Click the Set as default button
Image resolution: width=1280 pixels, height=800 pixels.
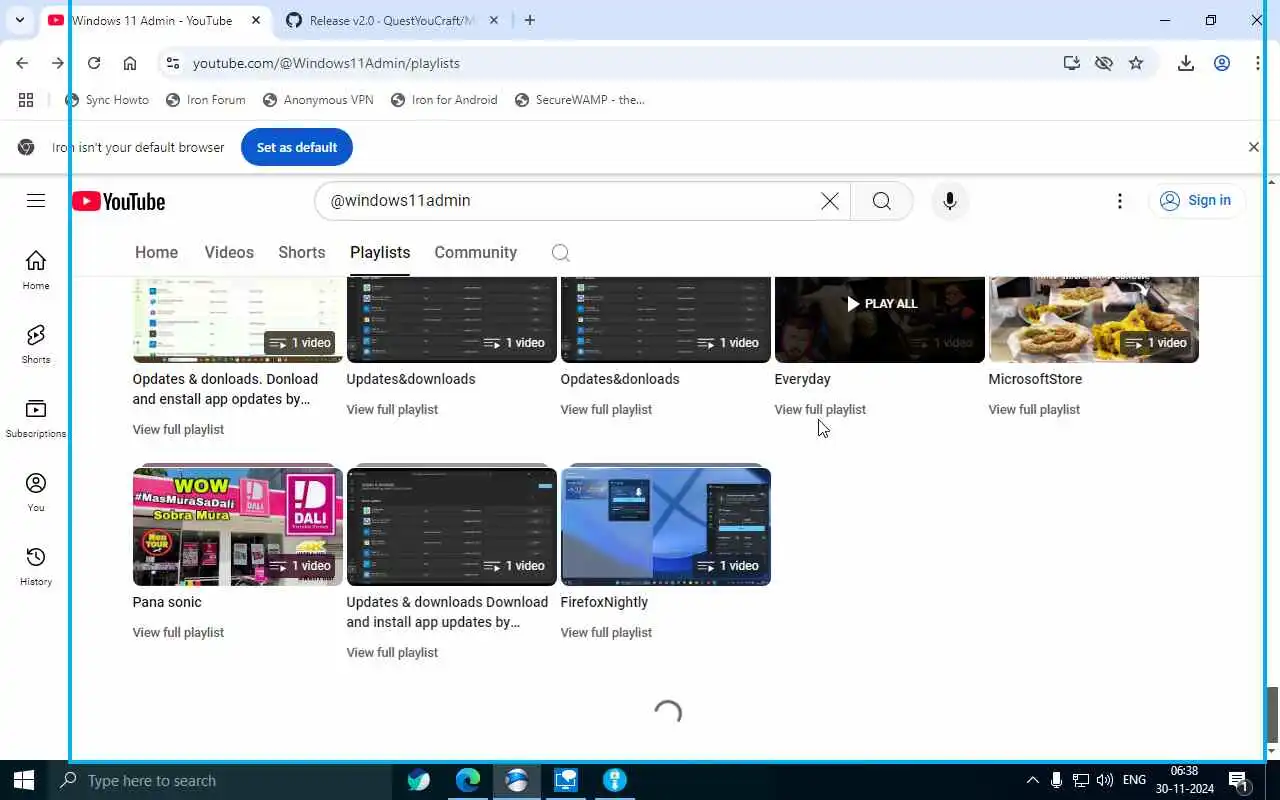[x=297, y=147]
